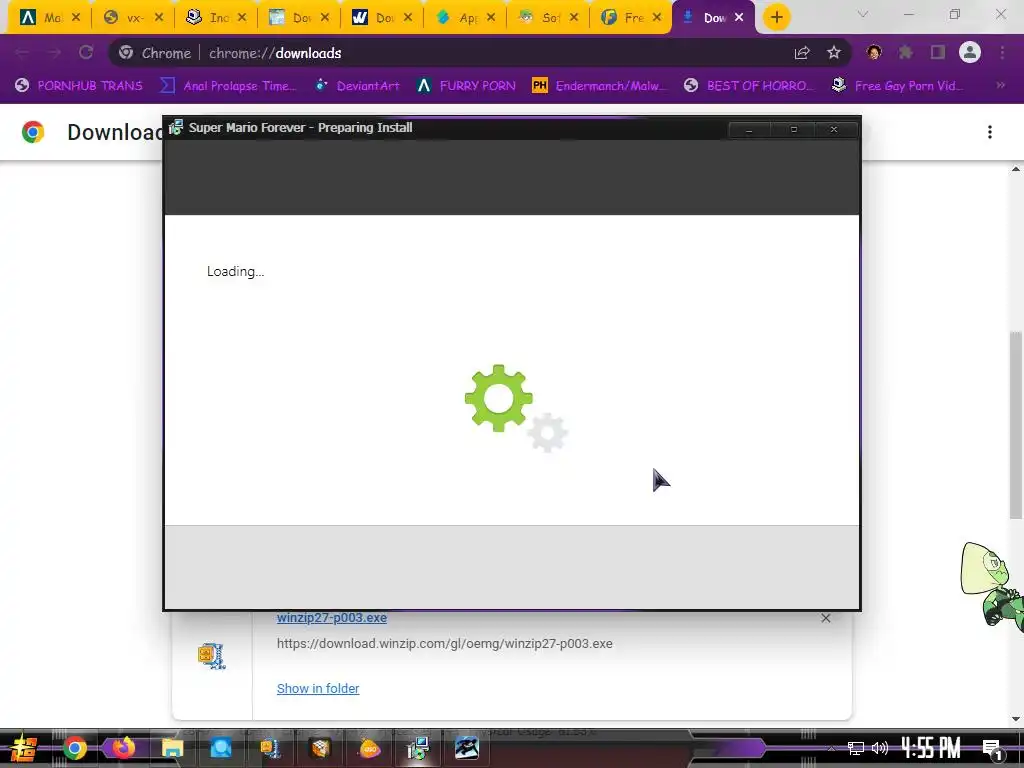This screenshot has height=768, width=1024.
Task: Open the DeviantArt bookmark
Action: tap(357, 86)
